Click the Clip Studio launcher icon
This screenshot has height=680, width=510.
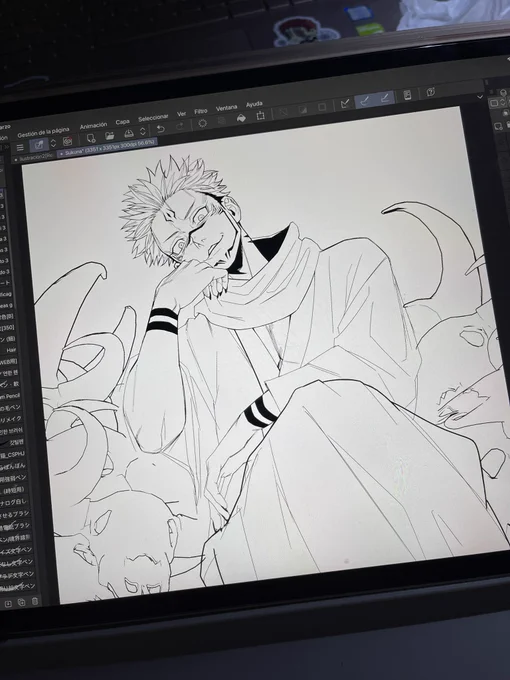[x=68, y=141]
